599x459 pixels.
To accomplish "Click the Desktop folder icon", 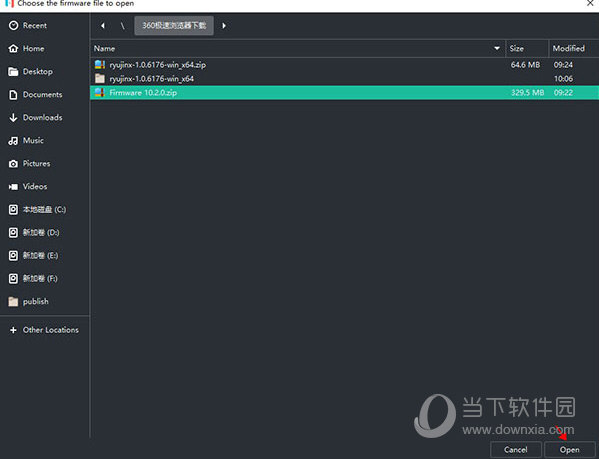I will [13, 71].
